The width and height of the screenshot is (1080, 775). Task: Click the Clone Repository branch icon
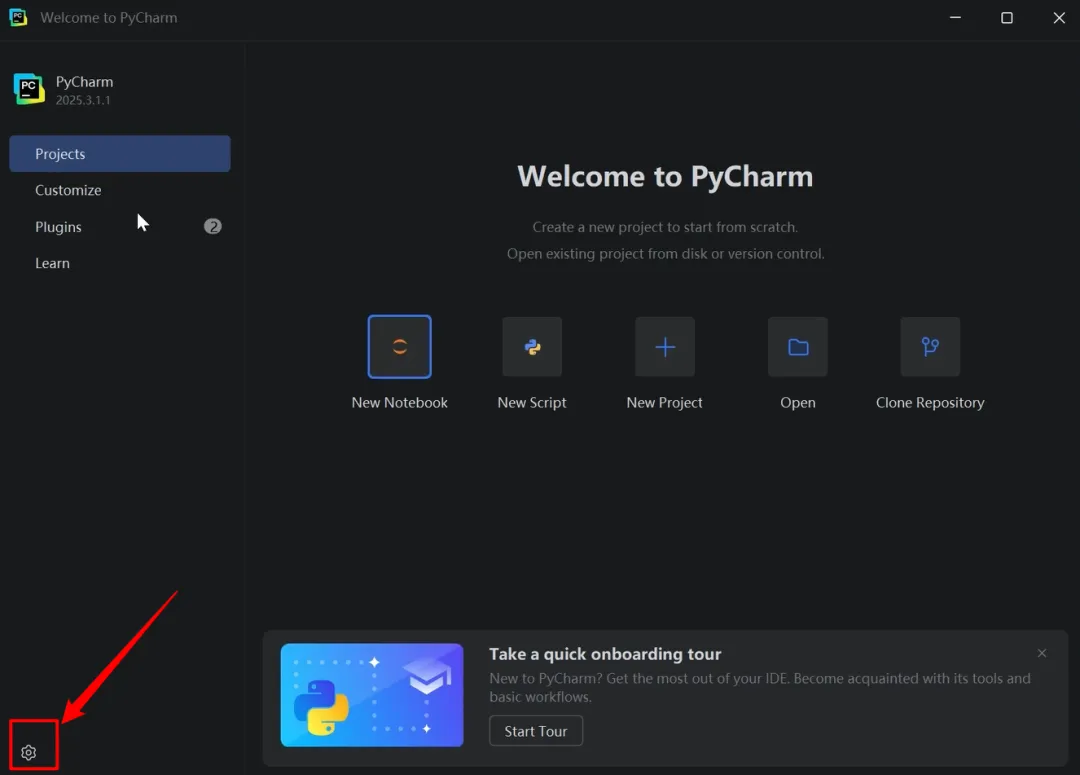[930, 347]
